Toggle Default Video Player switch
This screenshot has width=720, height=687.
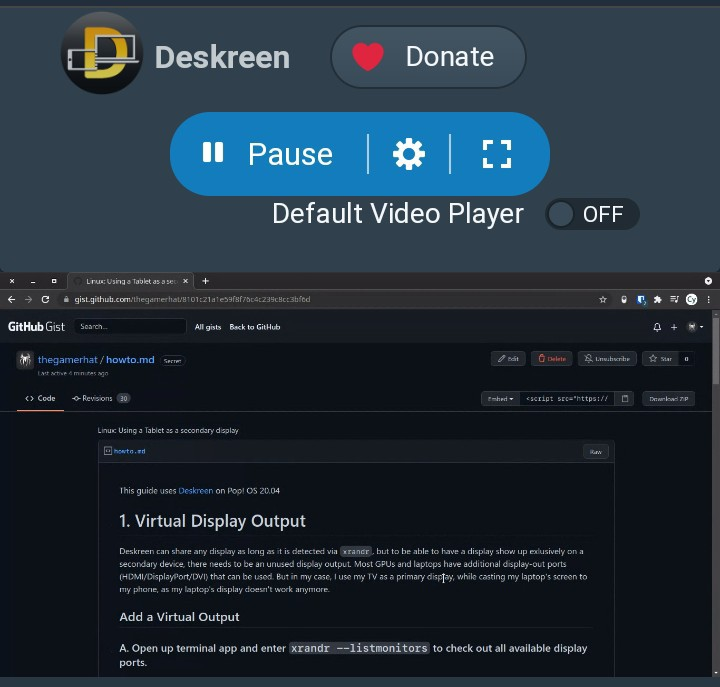pyautogui.click(x=592, y=214)
